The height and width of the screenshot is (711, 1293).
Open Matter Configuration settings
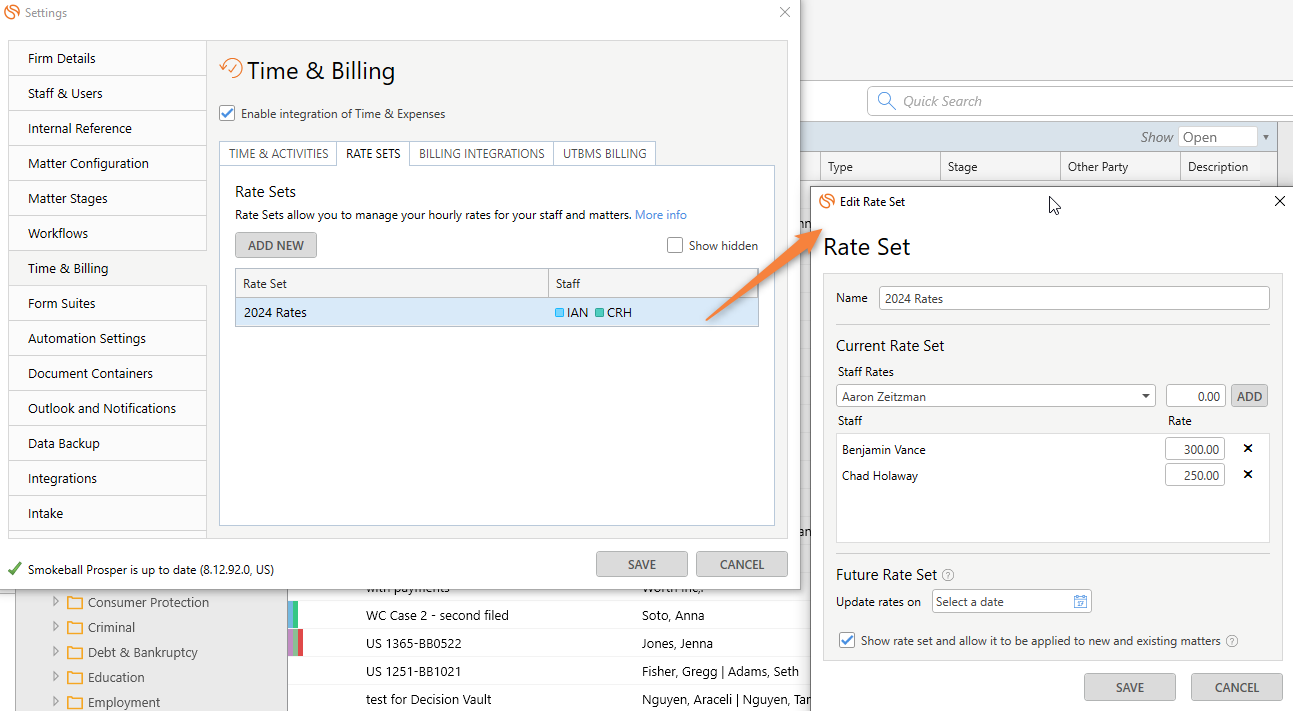107,163
